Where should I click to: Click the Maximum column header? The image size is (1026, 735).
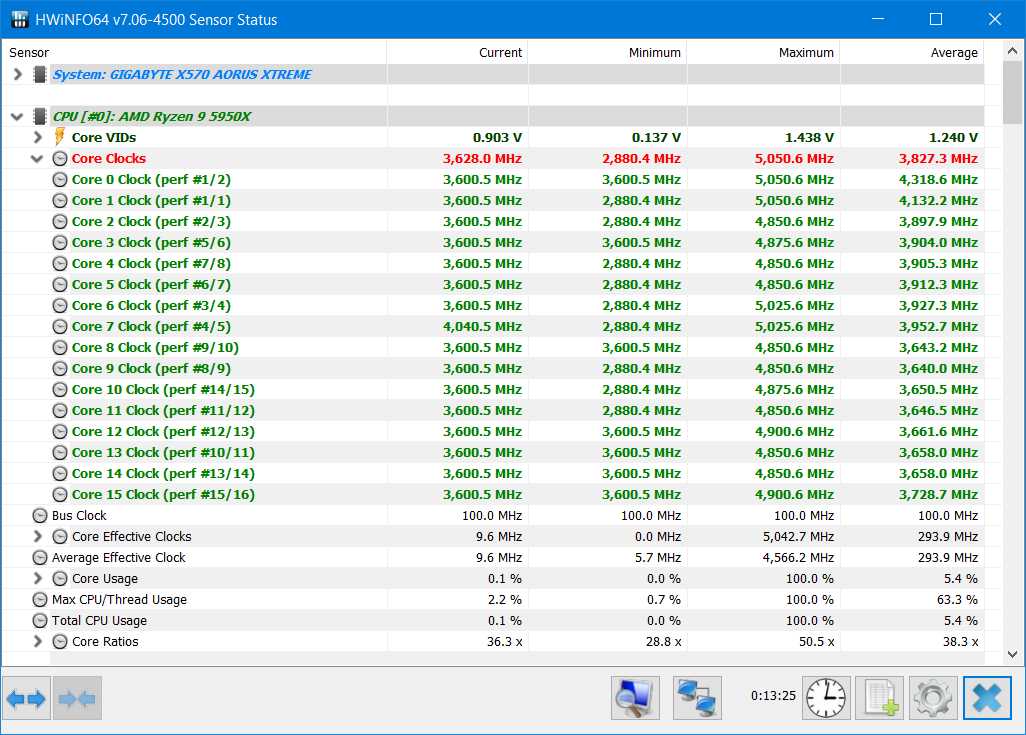click(x=764, y=52)
